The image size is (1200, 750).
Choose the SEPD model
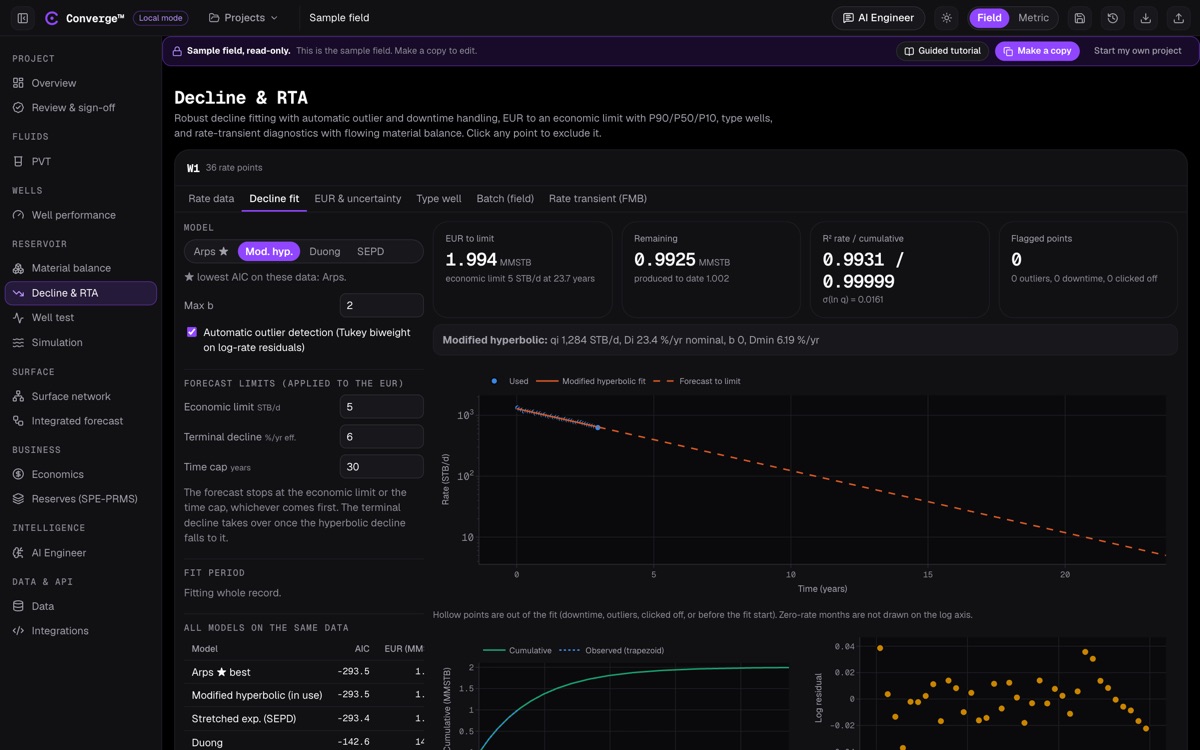371,252
